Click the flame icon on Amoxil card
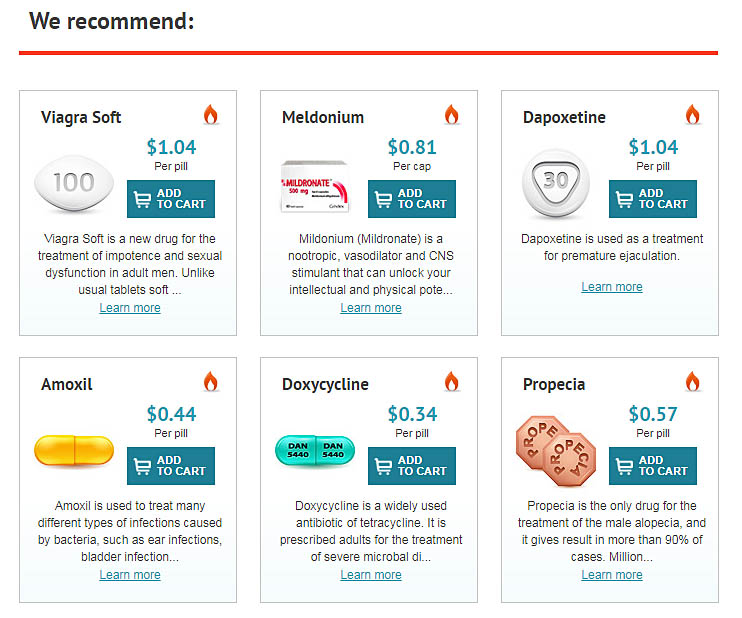Viewport: 742px width, 618px height. (211, 381)
